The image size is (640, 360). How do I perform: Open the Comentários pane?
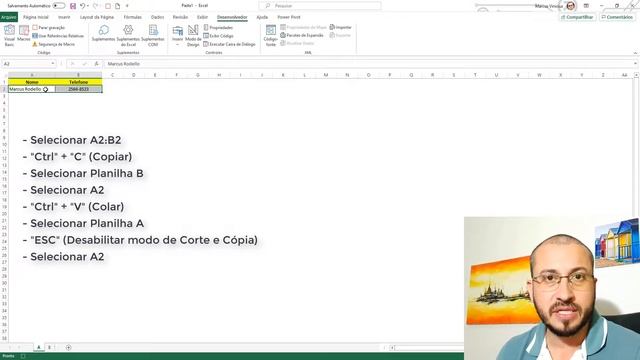pyautogui.click(x=617, y=17)
